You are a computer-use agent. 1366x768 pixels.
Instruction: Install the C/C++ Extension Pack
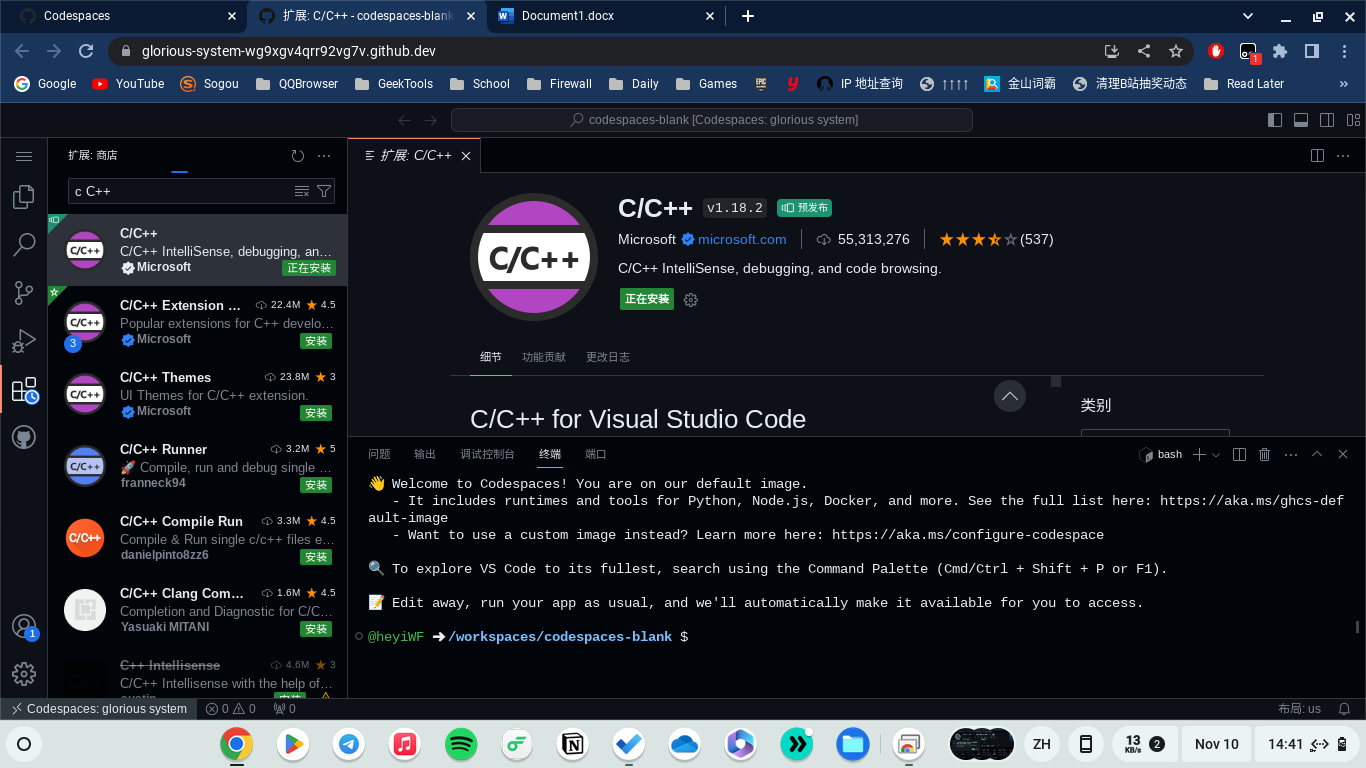(316, 341)
